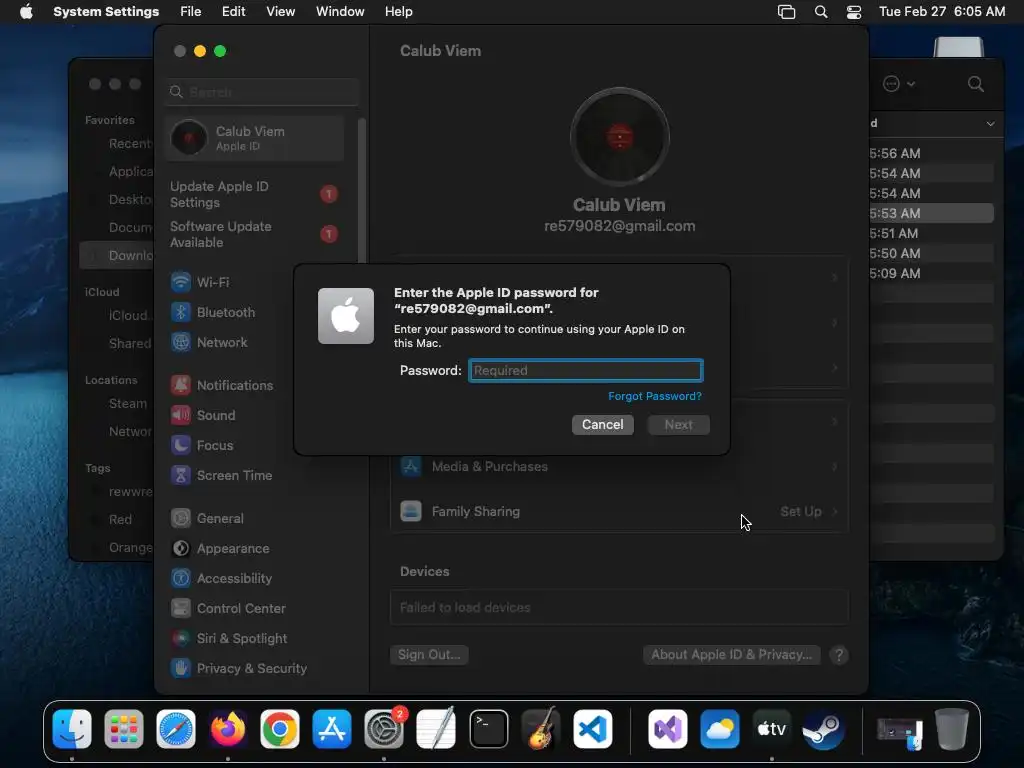Open the View menu

click(x=280, y=12)
